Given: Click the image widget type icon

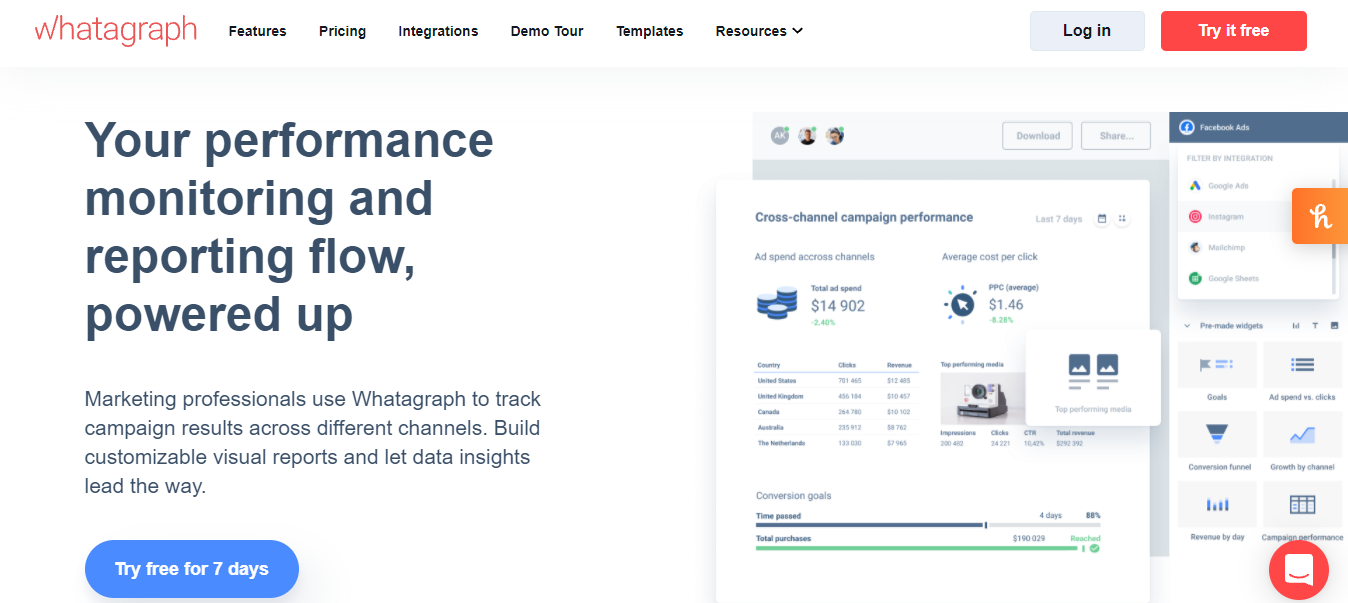Looking at the screenshot, I should click(x=1334, y=326).
